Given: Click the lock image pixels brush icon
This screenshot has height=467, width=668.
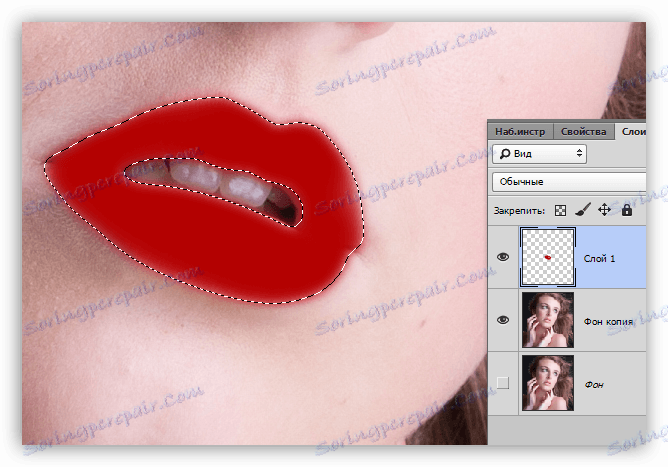Looking at the screenshot, I should (x=582, y=210).
